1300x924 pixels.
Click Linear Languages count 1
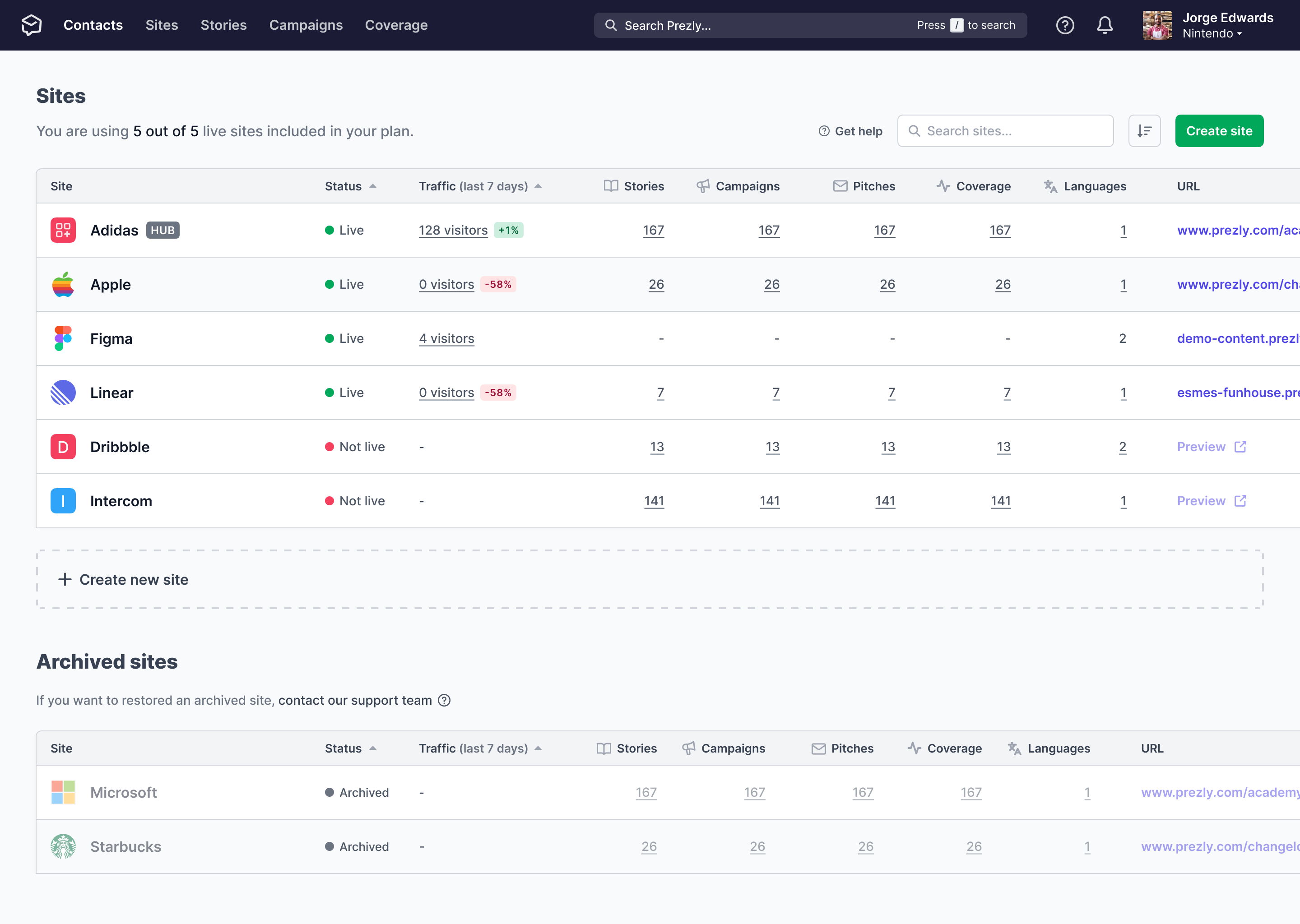(1123, 393)
